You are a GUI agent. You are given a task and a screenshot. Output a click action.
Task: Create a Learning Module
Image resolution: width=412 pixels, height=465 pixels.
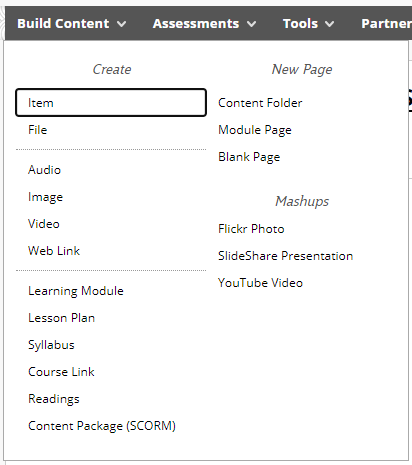click(76, 291)
